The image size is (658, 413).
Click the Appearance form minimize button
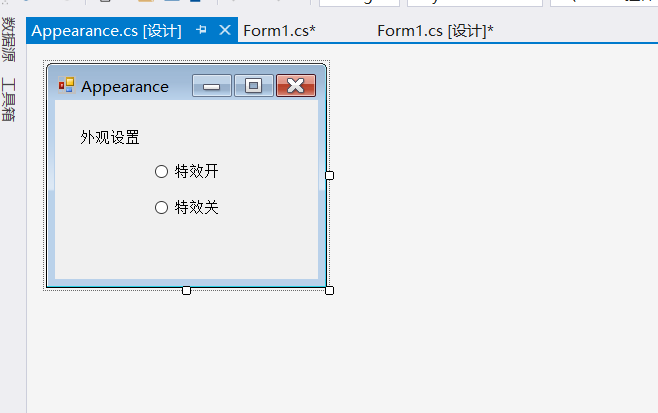(x=212, y=86)
